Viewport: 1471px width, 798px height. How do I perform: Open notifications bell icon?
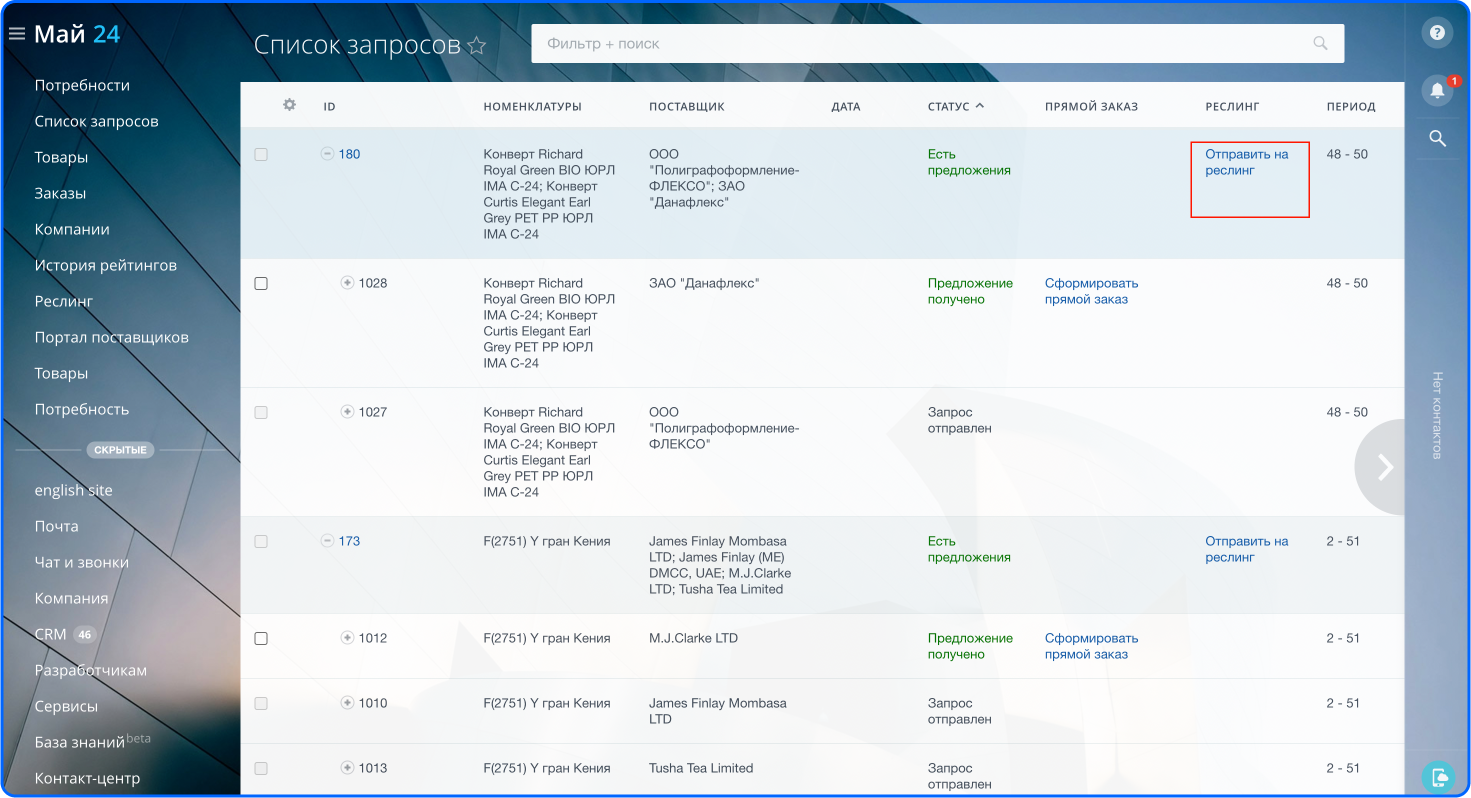pos(1437,90)
